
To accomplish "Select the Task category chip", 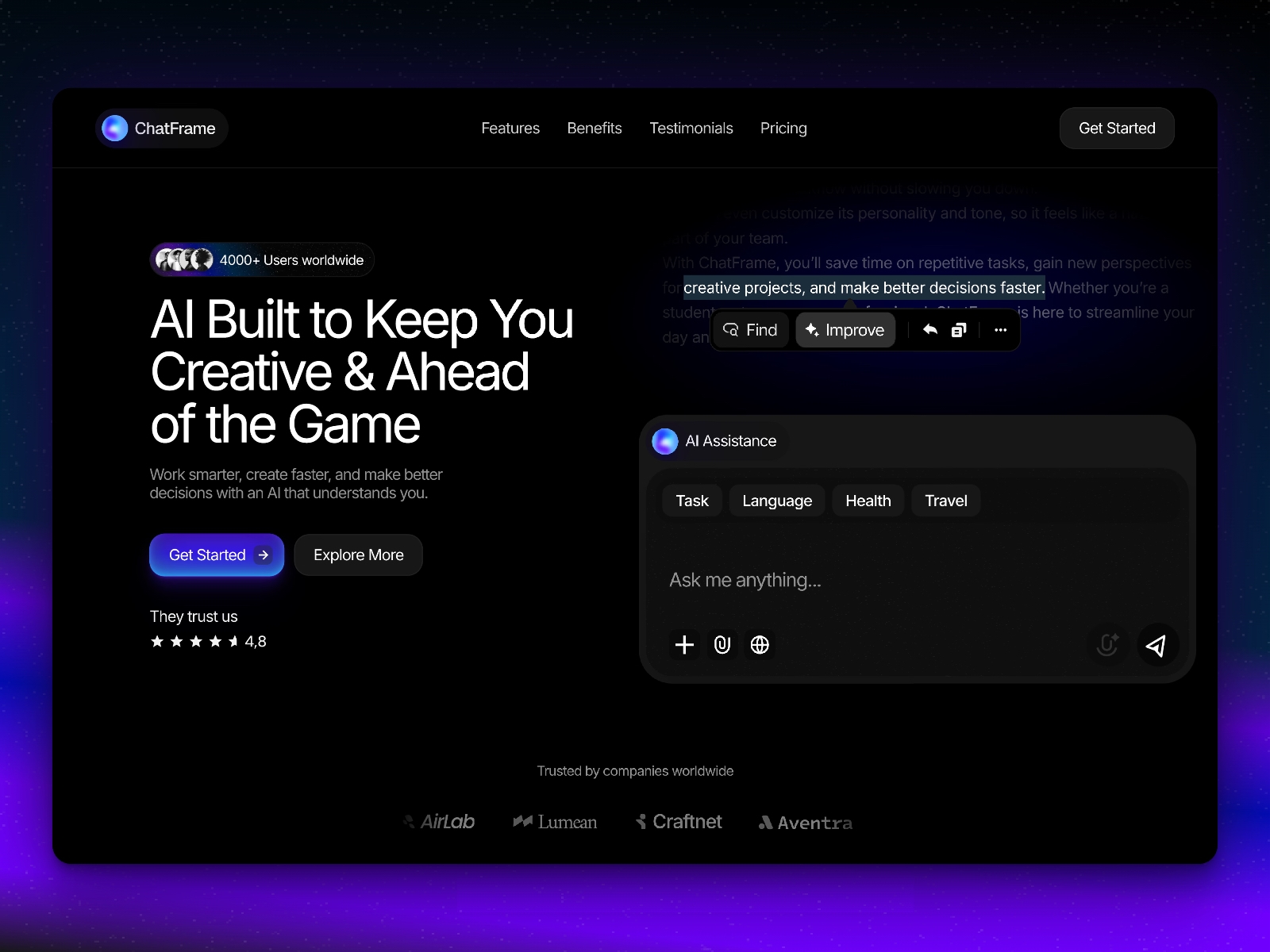I will point(691,500).
